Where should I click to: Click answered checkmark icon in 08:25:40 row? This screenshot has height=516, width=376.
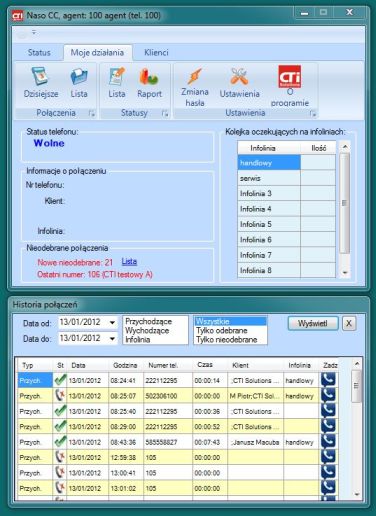coord(60,411)
